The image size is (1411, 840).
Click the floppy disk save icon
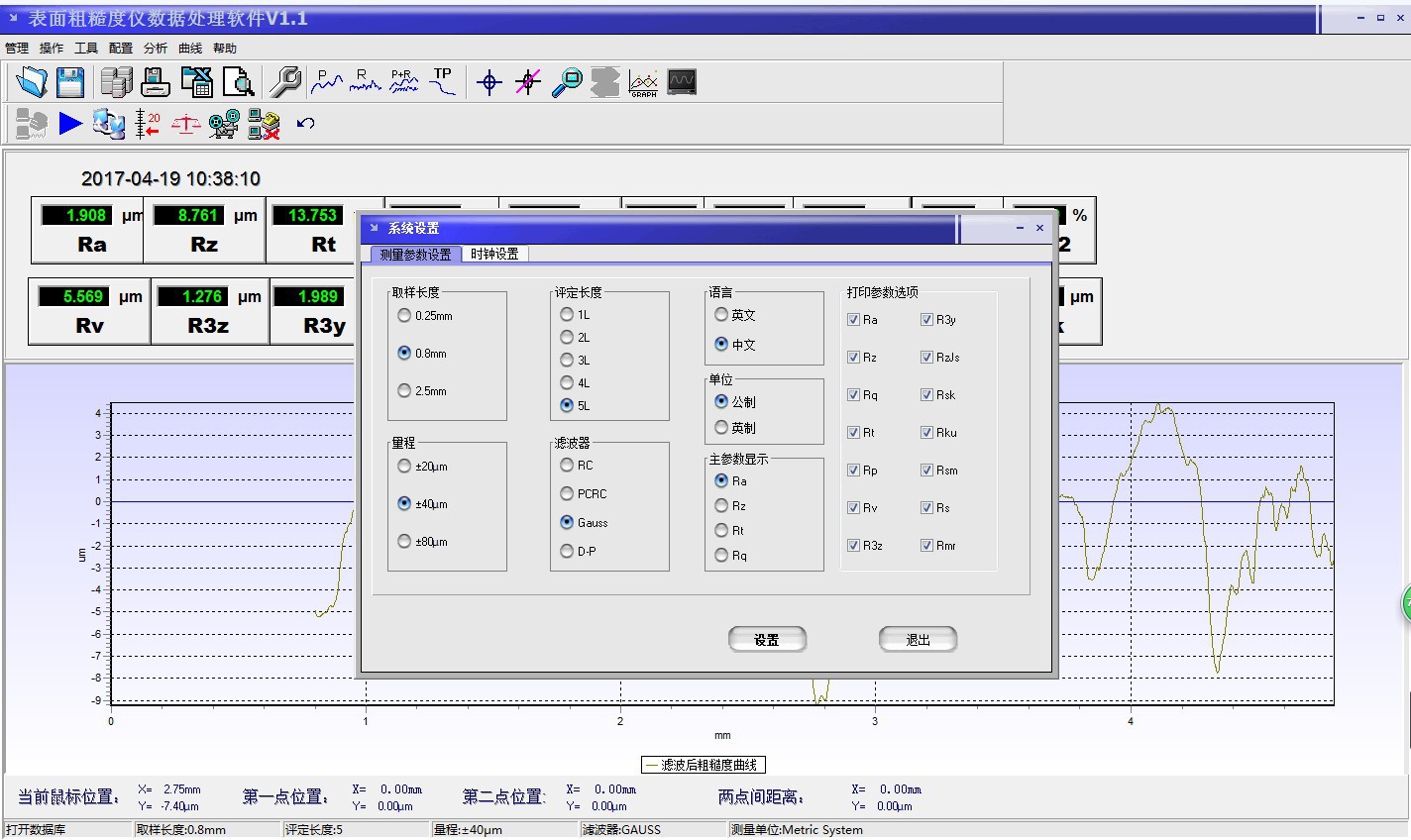[70, 82]
